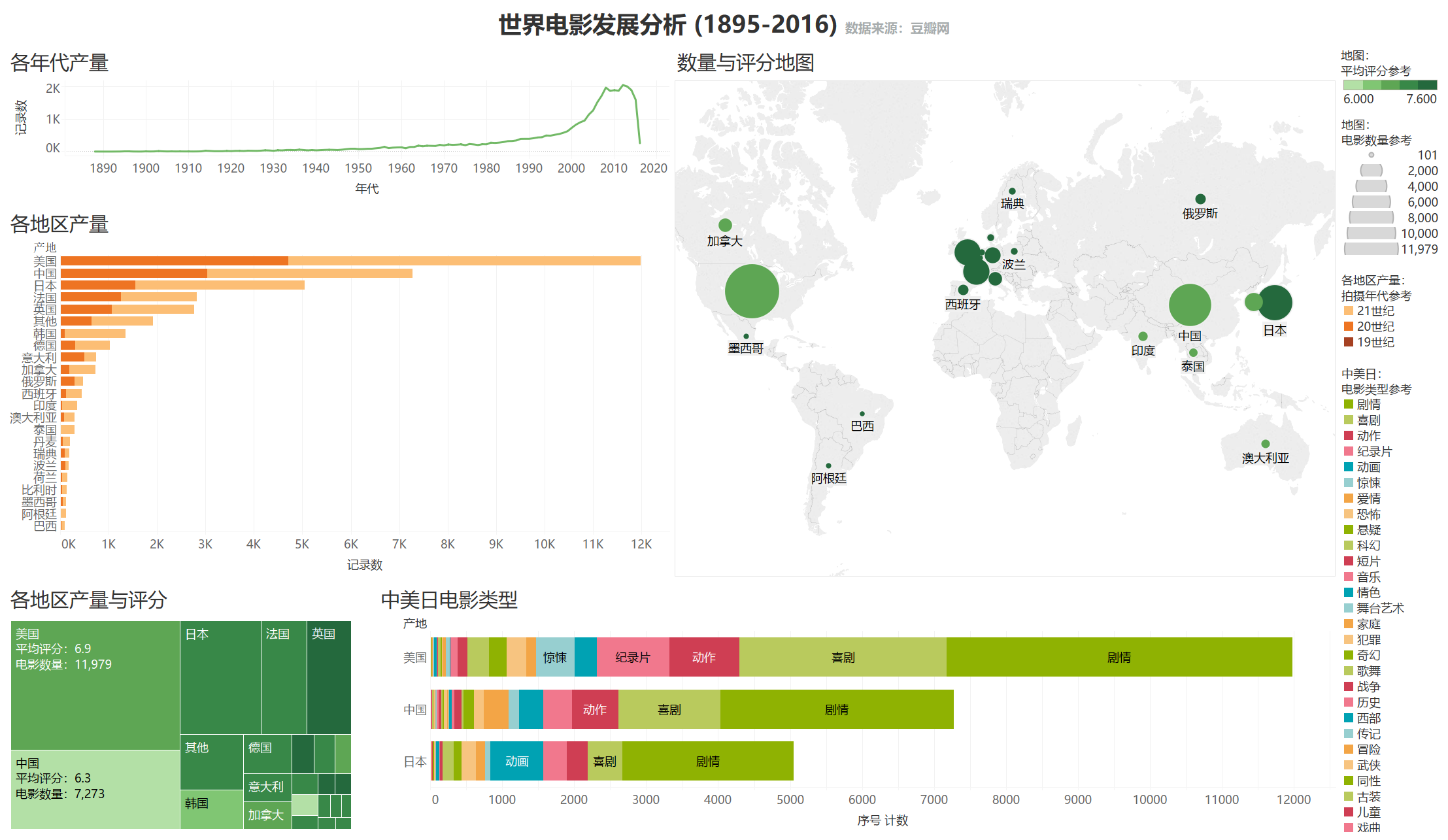
Task: Select the 澳大利亚 dot on the map
Action: [1266, 444]
